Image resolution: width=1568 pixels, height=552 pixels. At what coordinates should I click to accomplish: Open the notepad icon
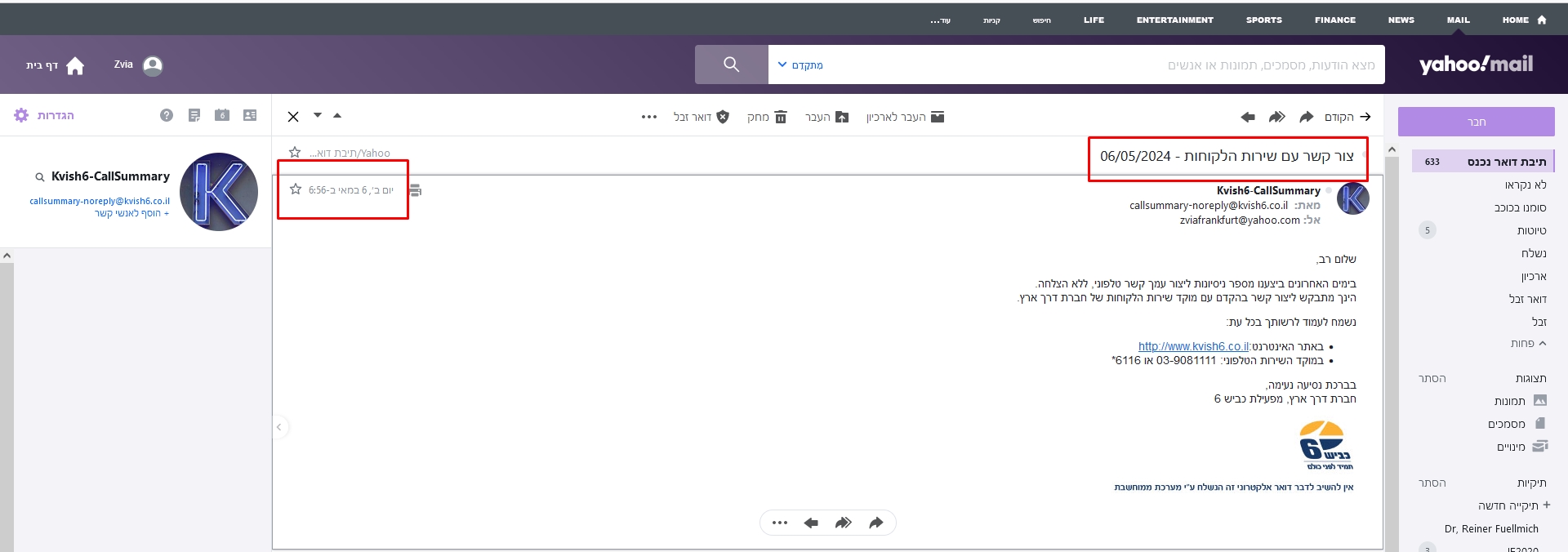pos(194,116)
